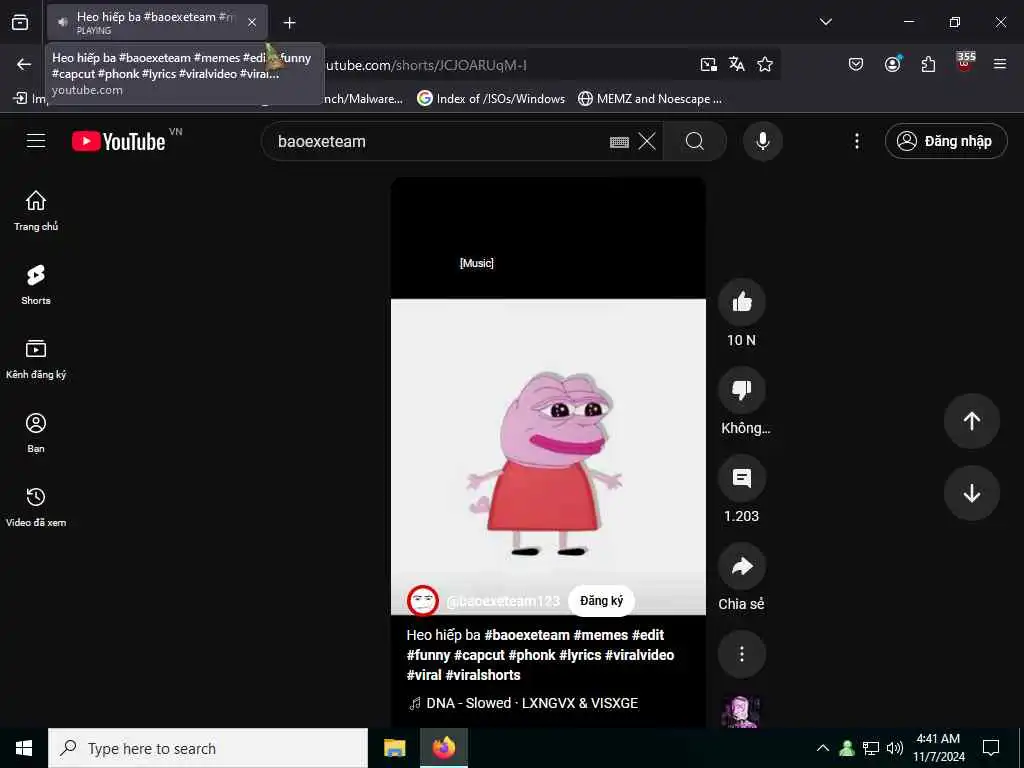The height and width of the screenshot is (768, 1024).
Task: Dislike the short with thumbs down
Action: pyautogui.click(x=742, y=390)
